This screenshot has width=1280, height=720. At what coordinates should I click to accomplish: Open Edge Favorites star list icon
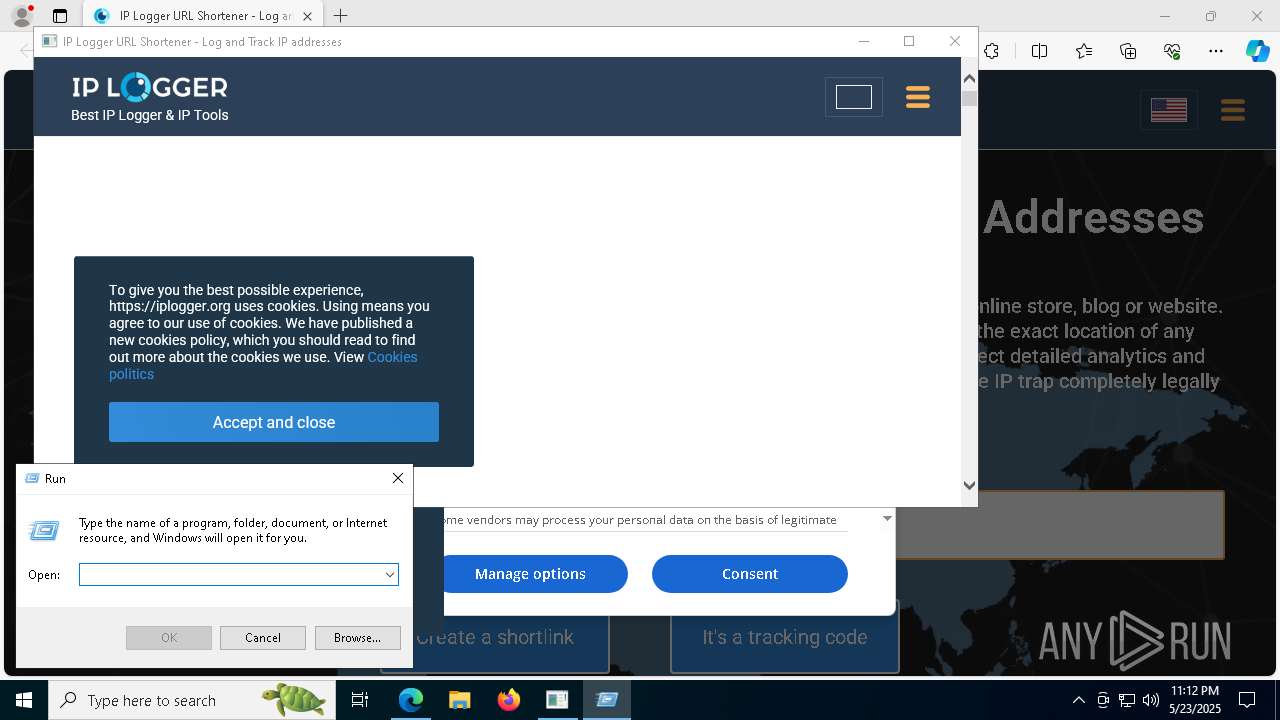[x=1084, y=51]
